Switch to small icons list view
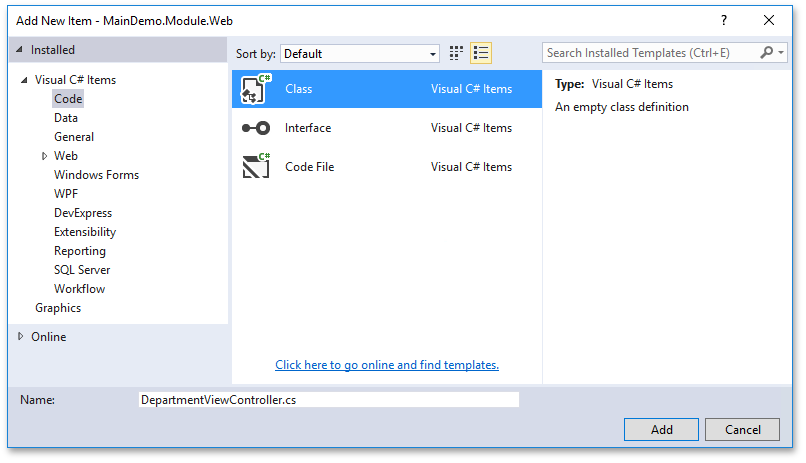The width and height of the screenshot is (806, 463). point(481,53)
